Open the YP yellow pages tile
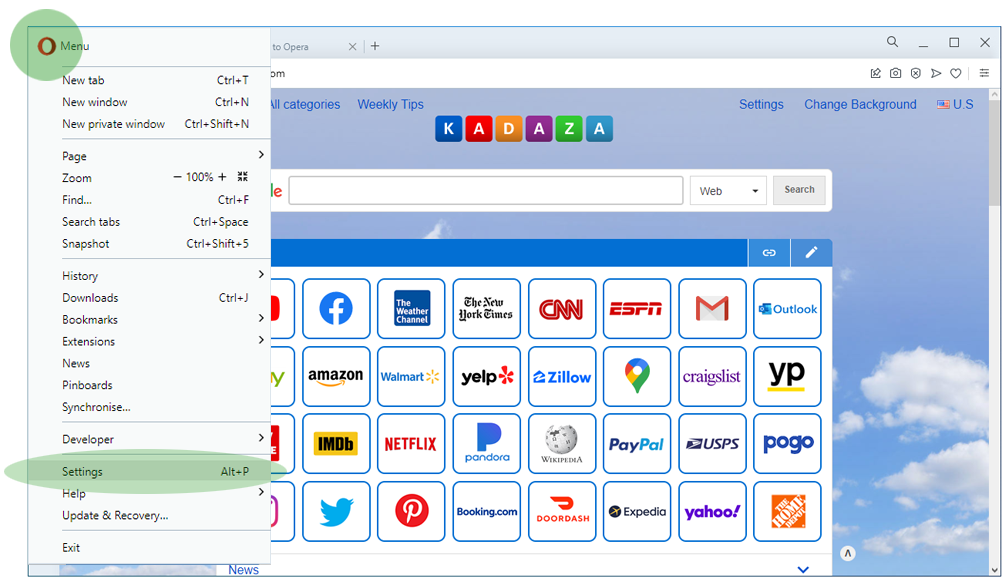Viewport: 1003px width, 577px height. [x=787, y=376]
